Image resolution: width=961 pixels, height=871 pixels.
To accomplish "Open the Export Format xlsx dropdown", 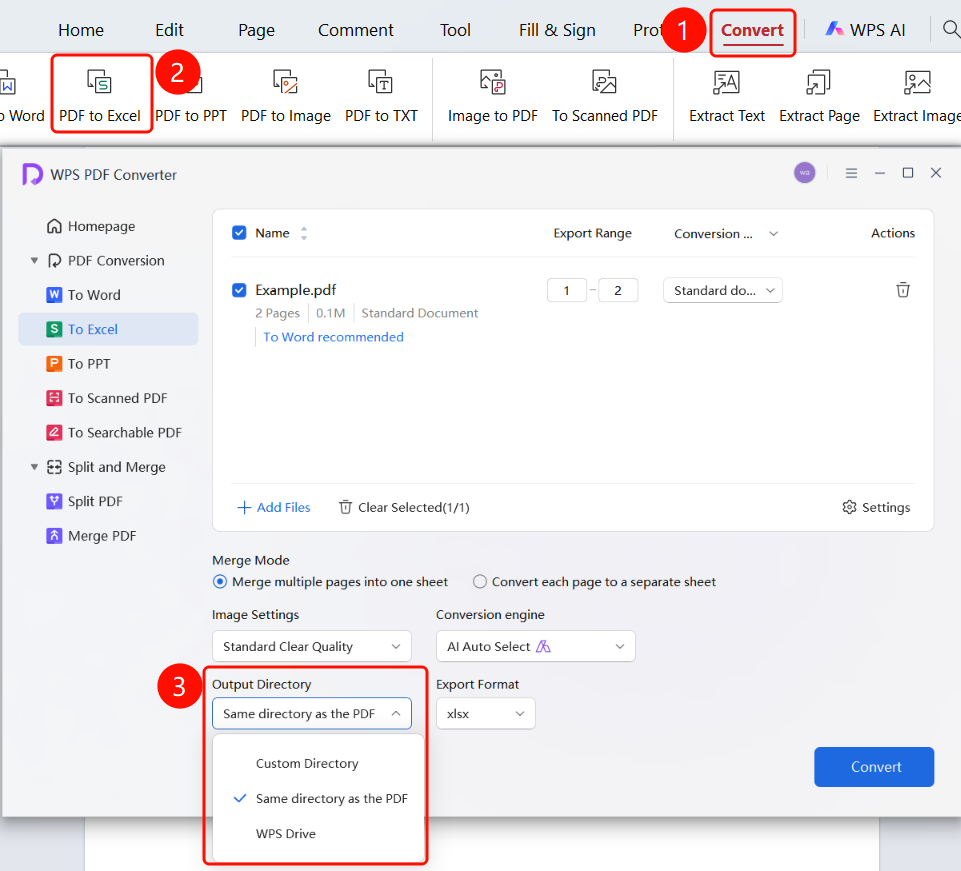I will tap(486, 713).
